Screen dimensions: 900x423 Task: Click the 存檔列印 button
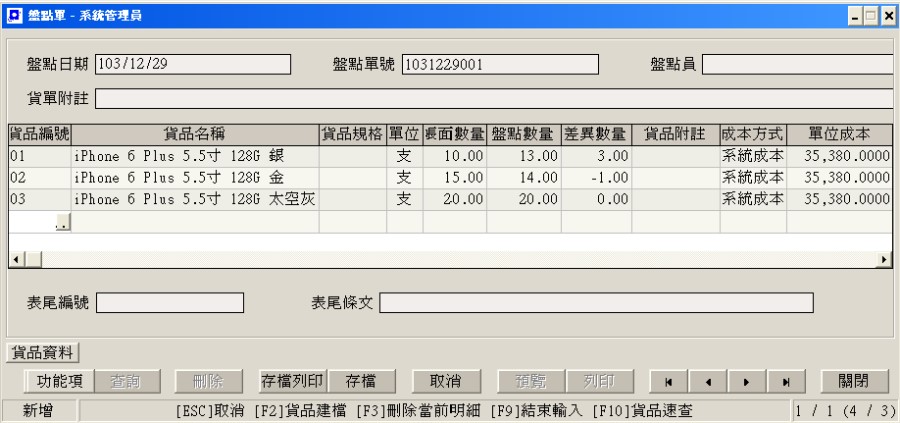(293, 382)
